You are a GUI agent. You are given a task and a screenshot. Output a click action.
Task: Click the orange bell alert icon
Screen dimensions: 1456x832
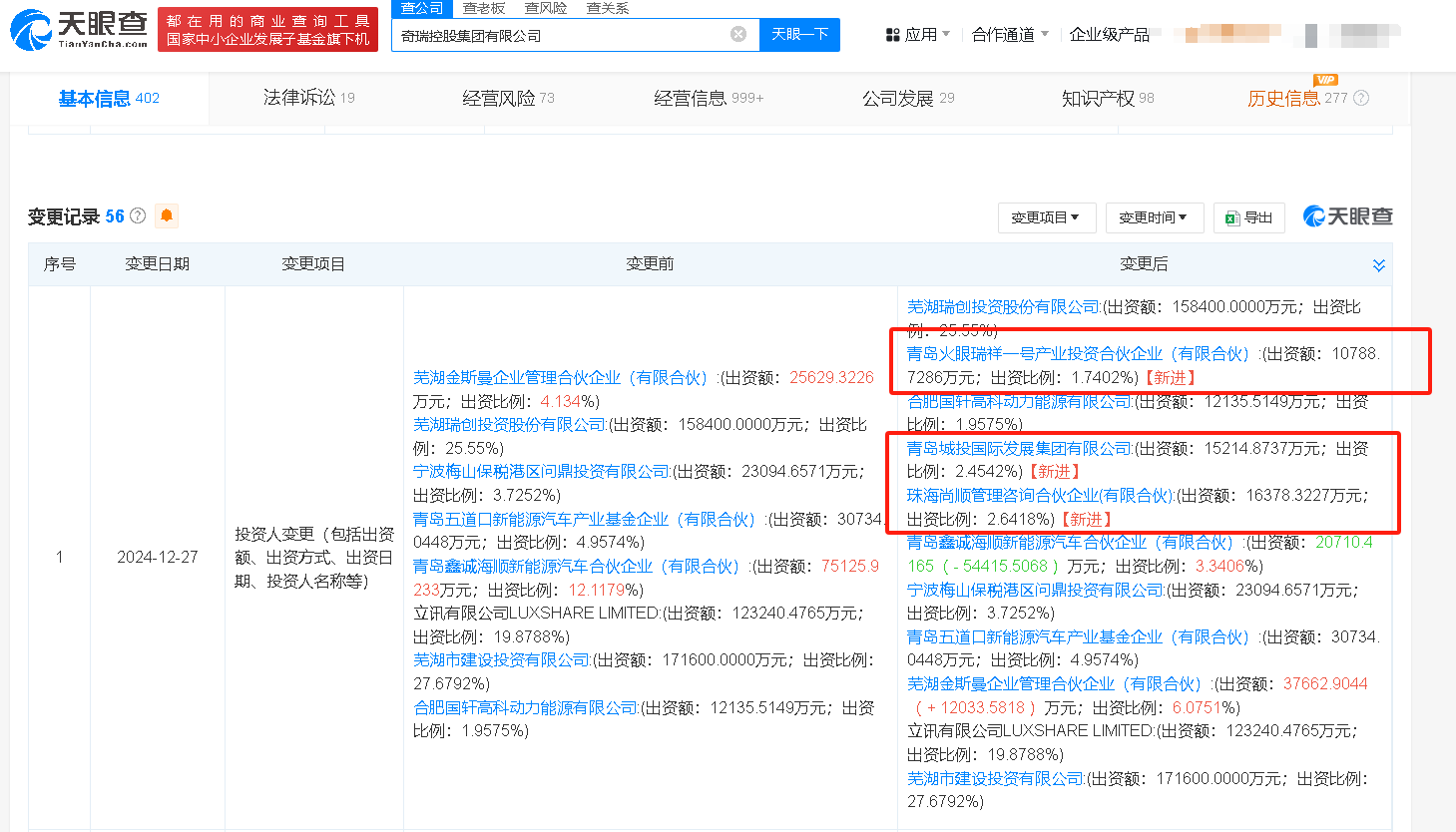tap(167, 215)
